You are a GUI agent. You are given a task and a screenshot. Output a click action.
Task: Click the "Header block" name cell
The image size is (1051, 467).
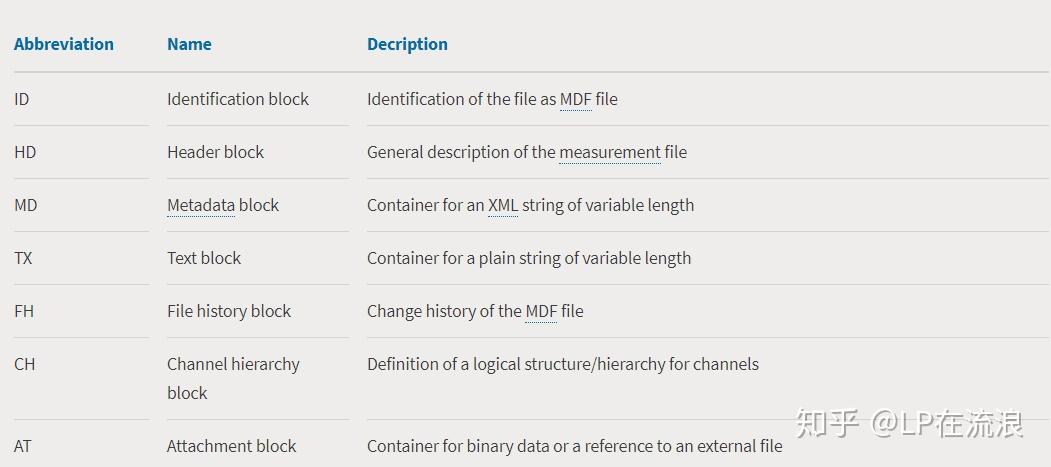point(215,152)
